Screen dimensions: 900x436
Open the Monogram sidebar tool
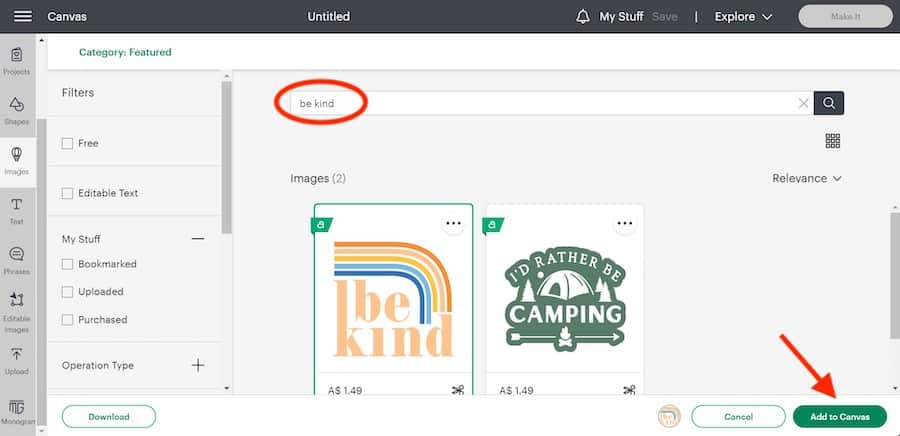pos(17,414)
